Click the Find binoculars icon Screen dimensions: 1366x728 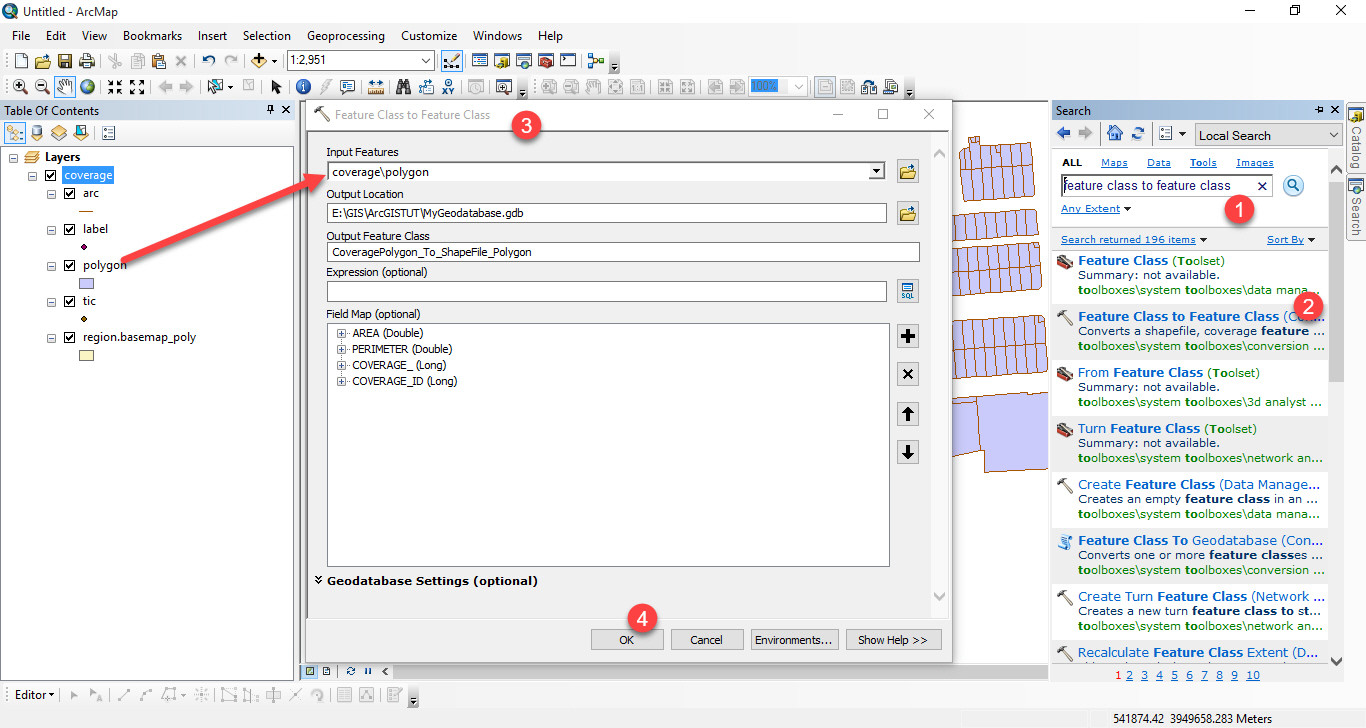403,87
